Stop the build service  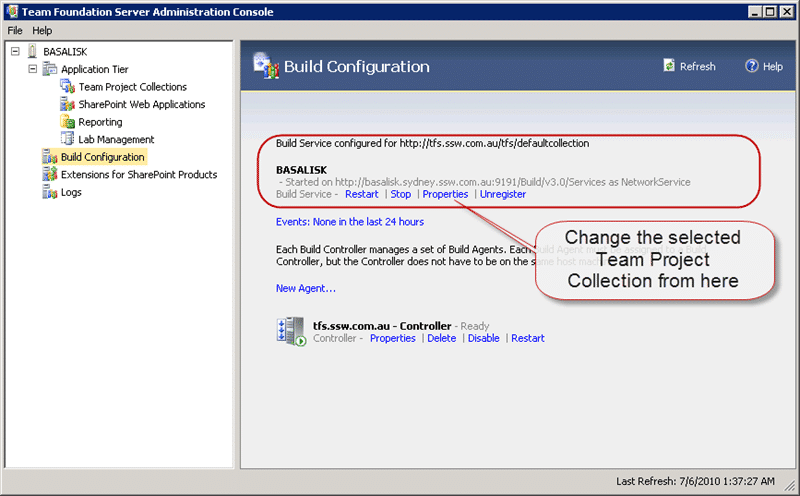pos(401,194)
